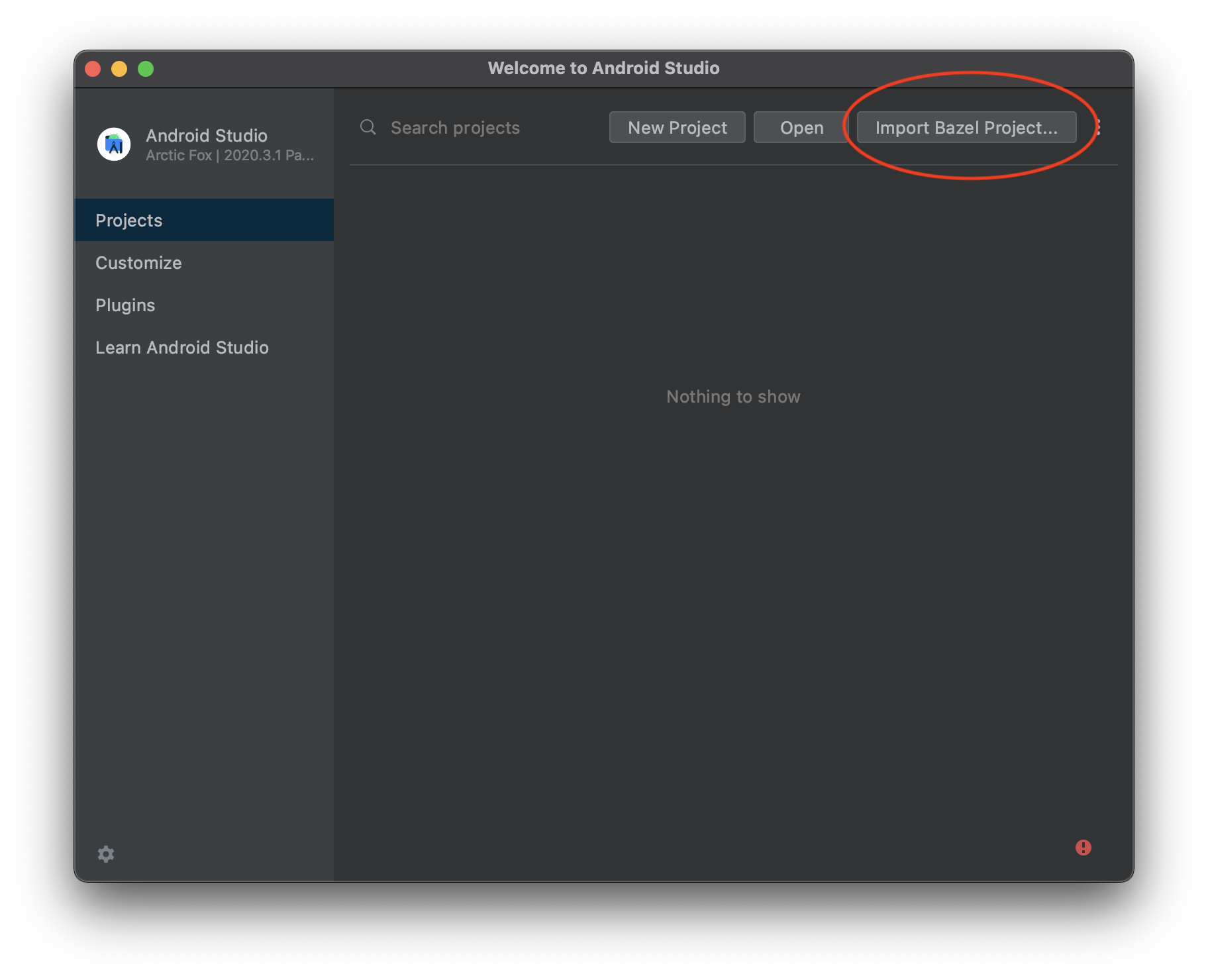Click the search magnifier icon
The height and width of the screenshot is (980, 1208).
coord(368,127)
